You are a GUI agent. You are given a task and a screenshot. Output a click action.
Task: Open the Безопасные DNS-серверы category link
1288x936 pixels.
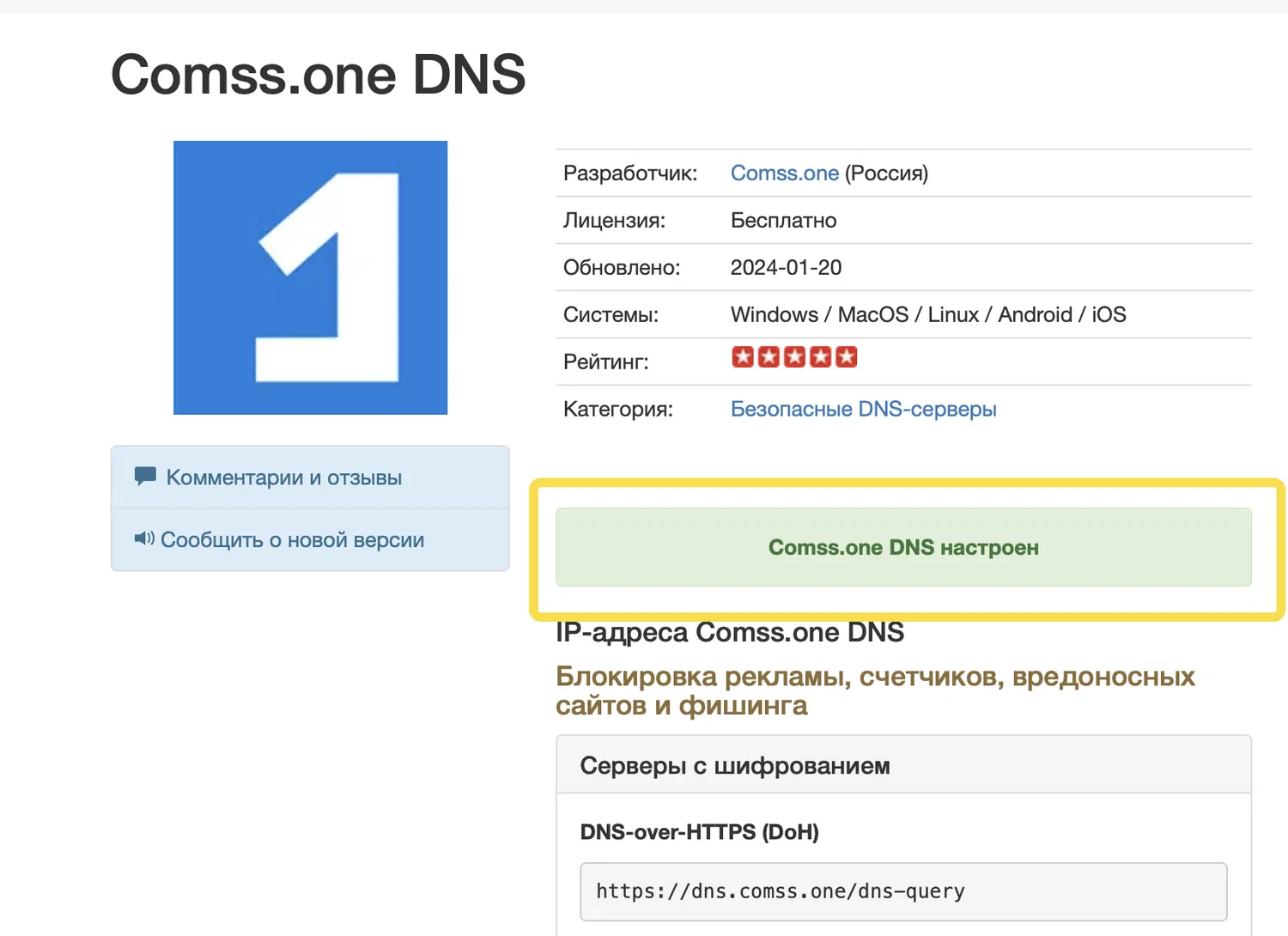tap(863, 410)
